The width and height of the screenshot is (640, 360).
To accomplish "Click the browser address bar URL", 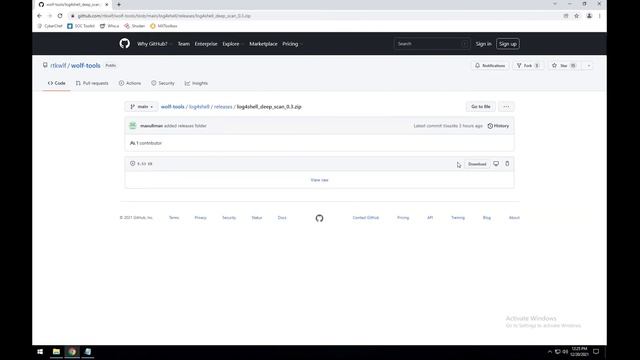I will [x=164, y=16].
